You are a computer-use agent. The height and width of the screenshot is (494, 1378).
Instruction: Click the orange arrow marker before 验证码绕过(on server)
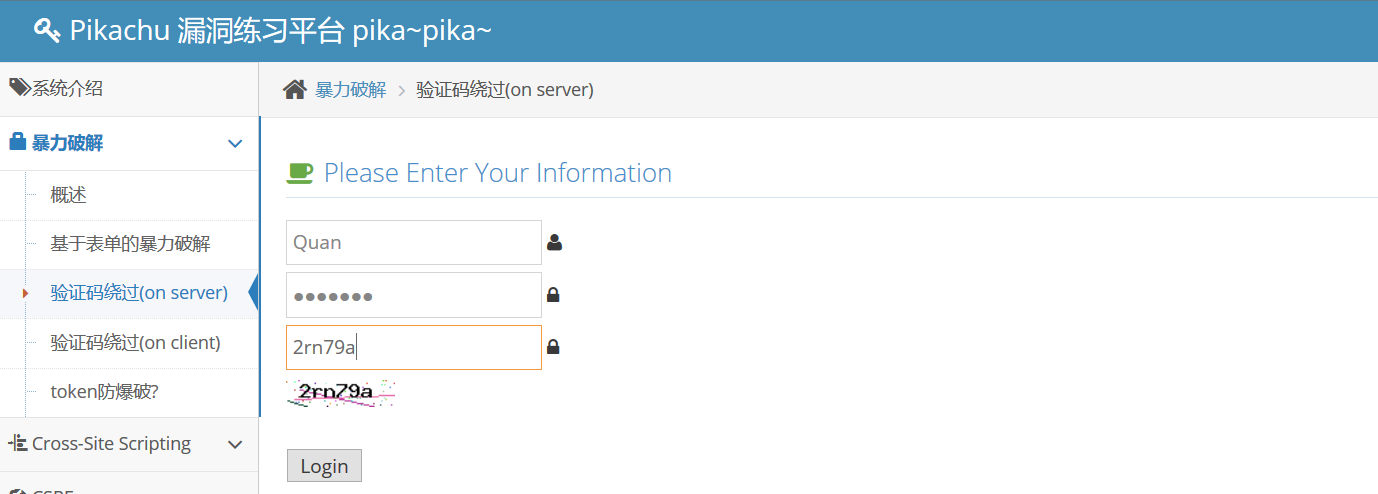click(25, 293)
